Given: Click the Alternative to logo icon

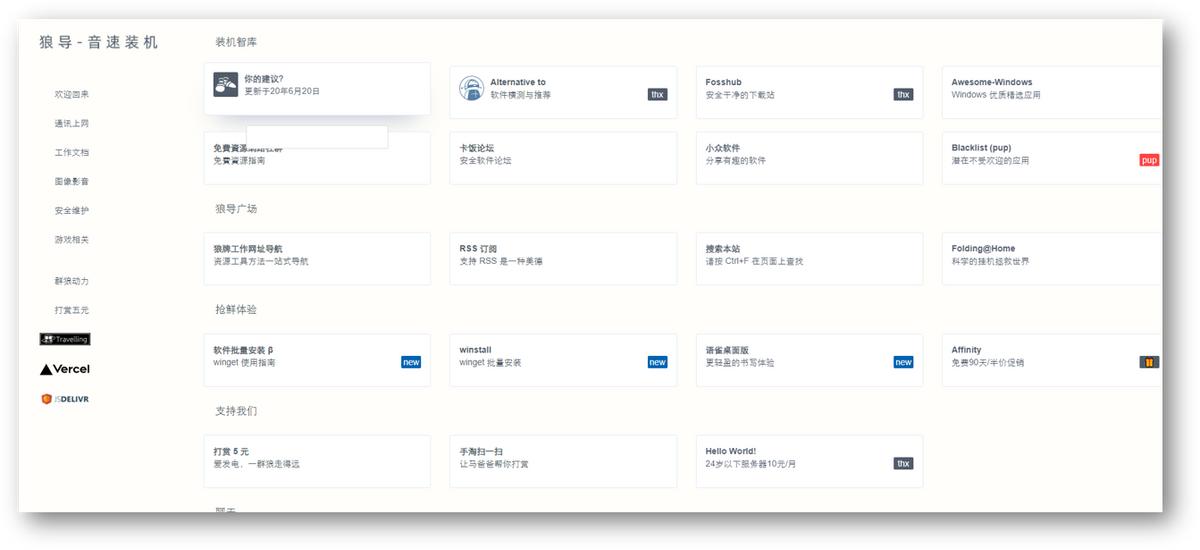Looking at the screenshot, I should 472,88.
